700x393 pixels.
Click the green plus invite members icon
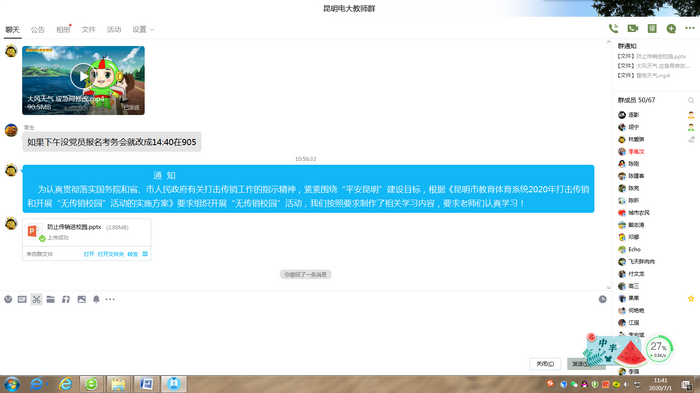(671, 29)
